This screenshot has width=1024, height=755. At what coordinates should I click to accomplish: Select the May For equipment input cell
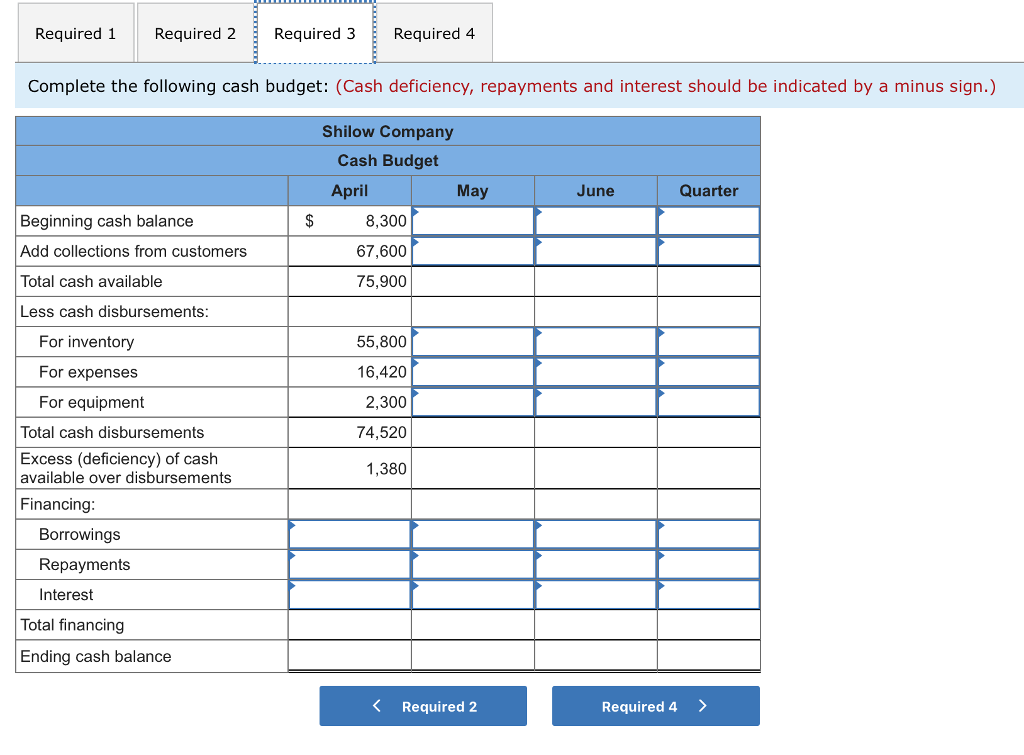[472, 402]
